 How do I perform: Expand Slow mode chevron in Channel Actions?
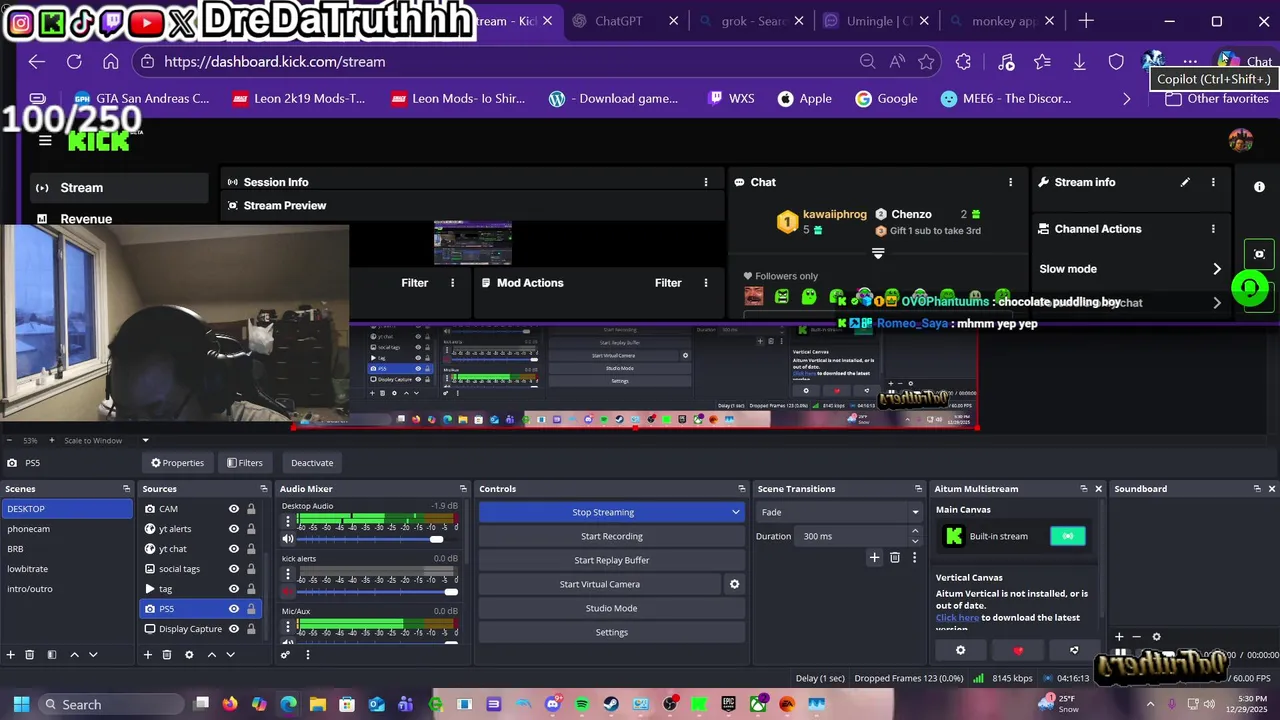point(1217,269)
